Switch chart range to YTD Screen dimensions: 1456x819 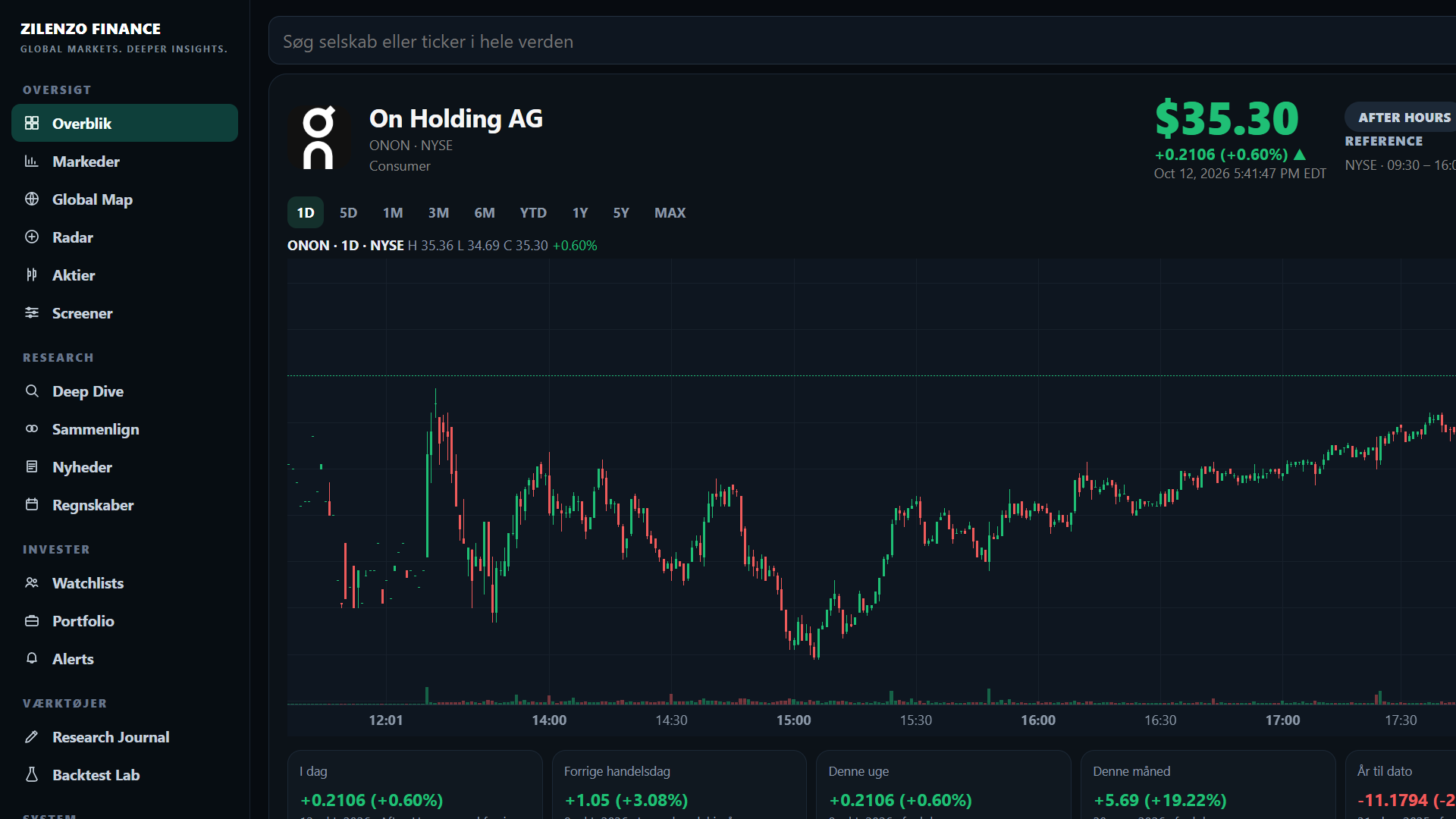pos(533,212)
